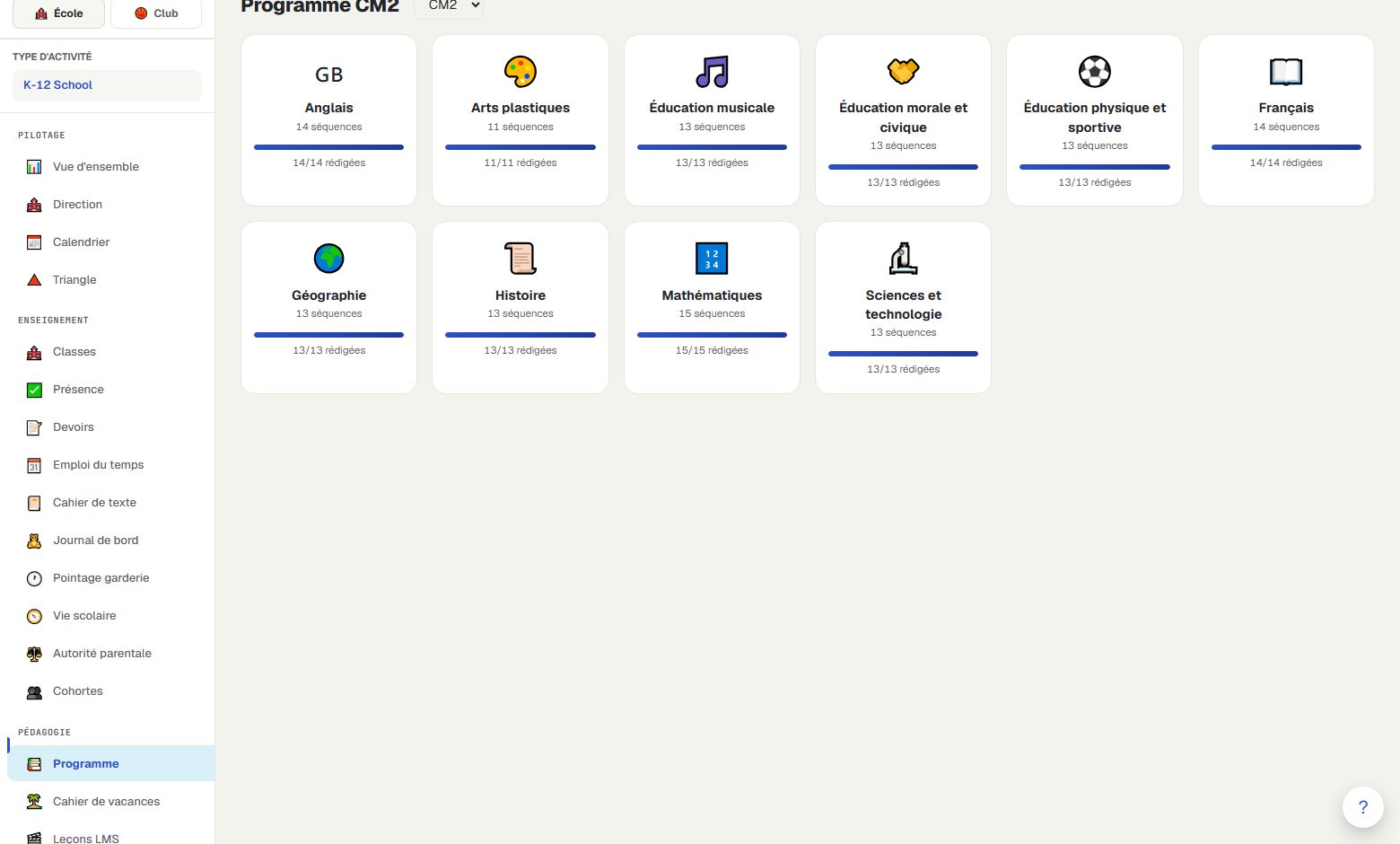The image size is (1400, 844).
Task: Open the CM2 level dropdown
Action: pyautogui.click(x=449, y=5)
